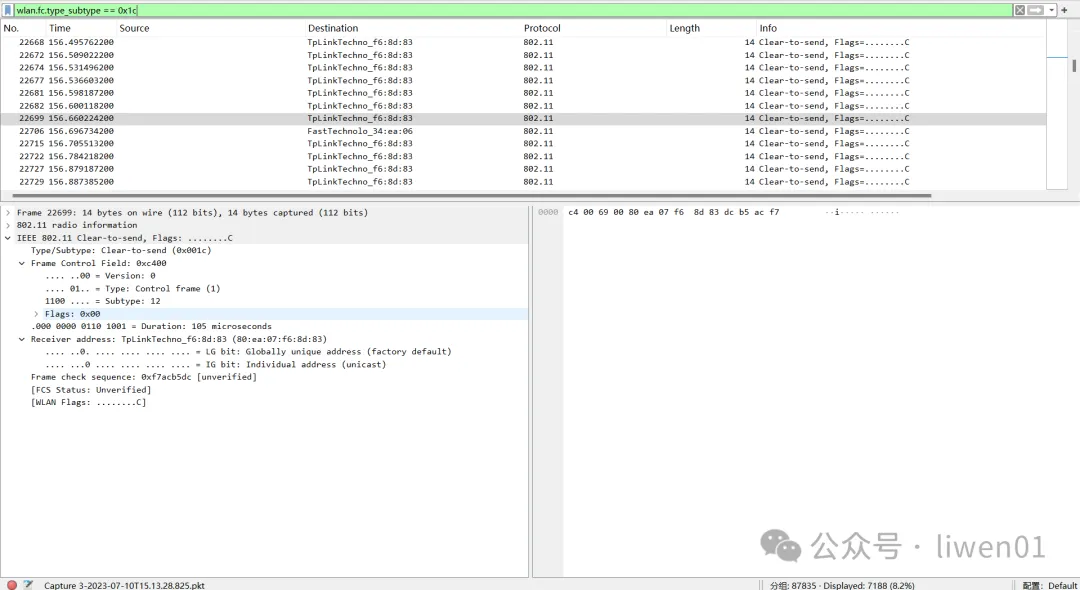
Task: Expand the 802.11 radio information node
Action: [x=8, y=225]
